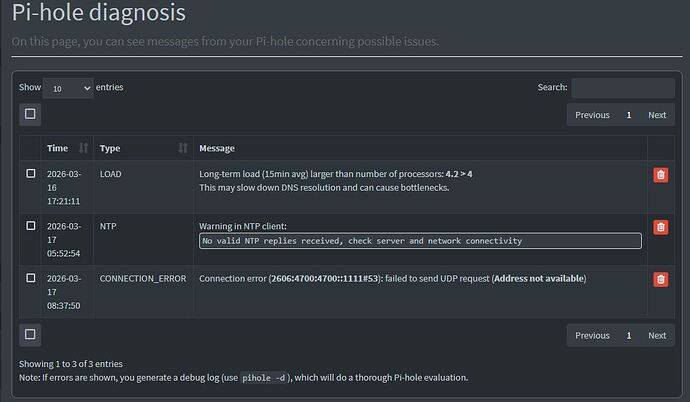Viewport: 690px width, 402px height.
Task: Click the NTP warning message code box
Action: pos(420,241)
